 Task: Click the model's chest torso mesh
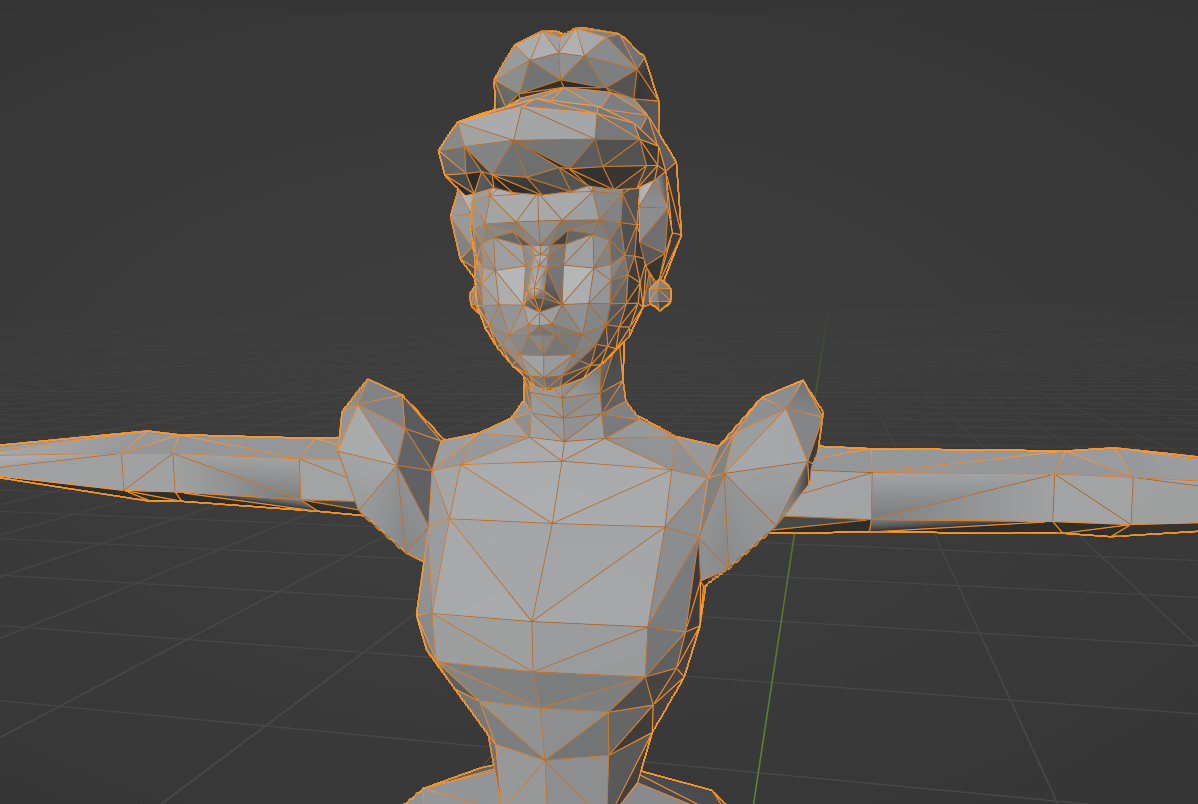(560, 554)
